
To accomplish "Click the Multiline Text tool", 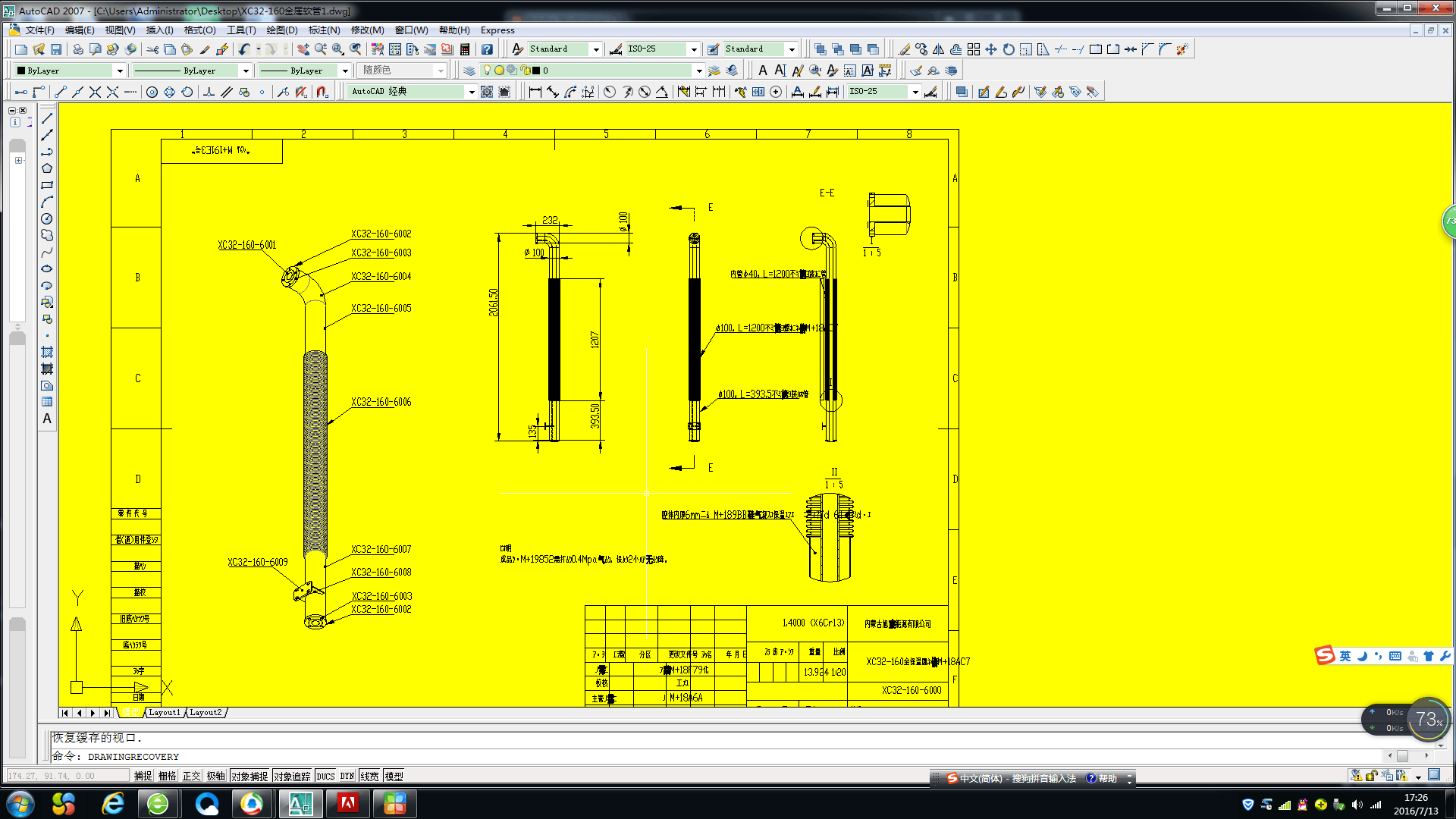I will [x=47, y=419].
